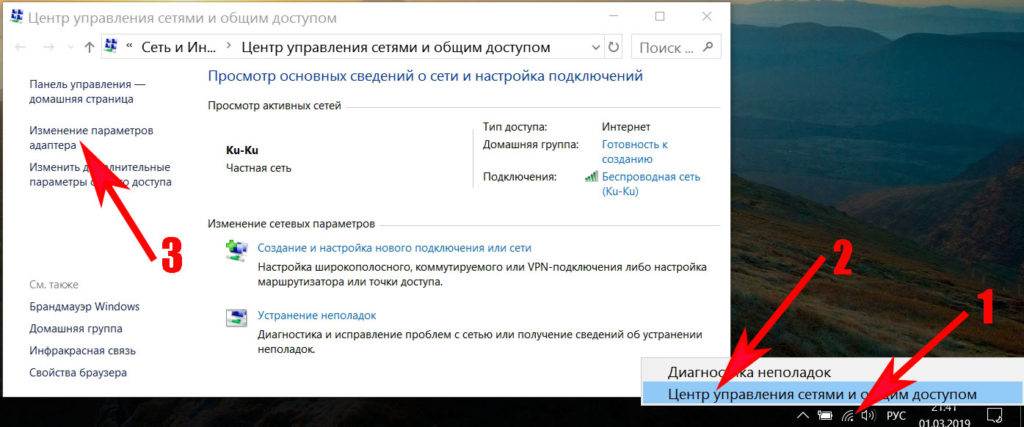Show hidden tray icons chevron
The image size is (1024, 427).
point(803,414)
